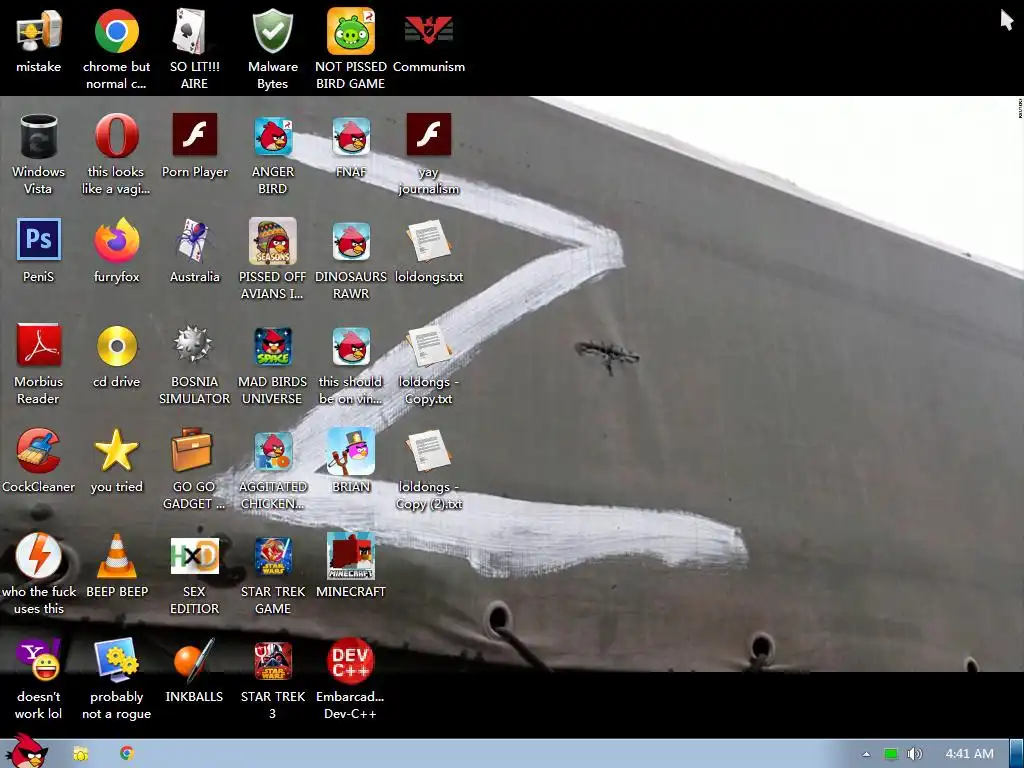The width and height of the screenshot is (1024, 768).
Task: Open MAD BIRDS UNIVERSE space icon
Action: (272, 345)
